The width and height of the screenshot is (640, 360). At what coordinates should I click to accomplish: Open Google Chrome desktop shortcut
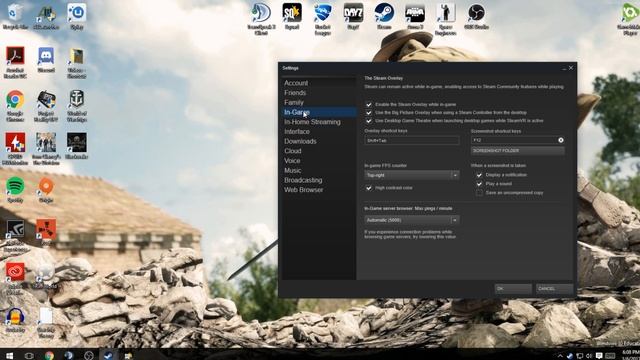point(15,106)
